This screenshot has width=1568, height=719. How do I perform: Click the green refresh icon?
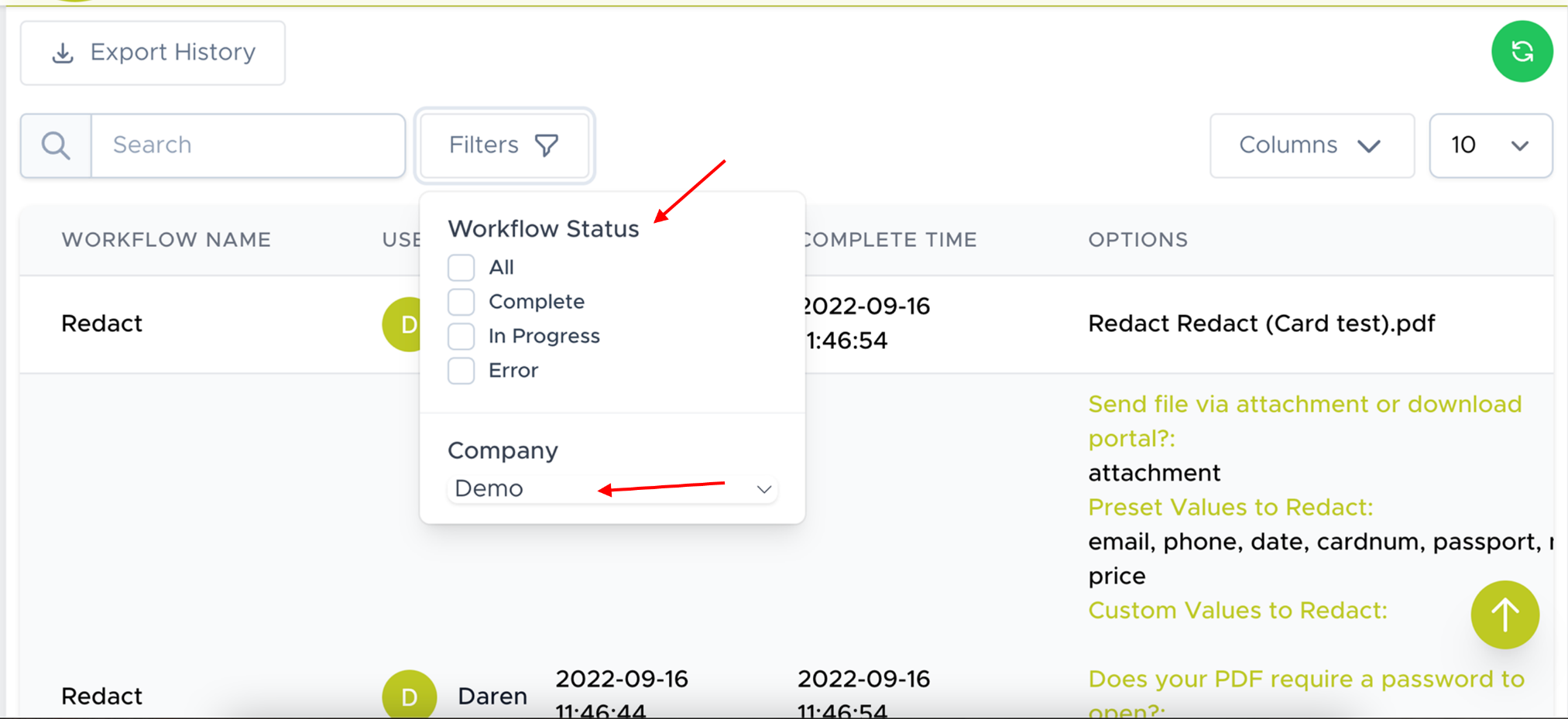click(x=1522, y=52)
